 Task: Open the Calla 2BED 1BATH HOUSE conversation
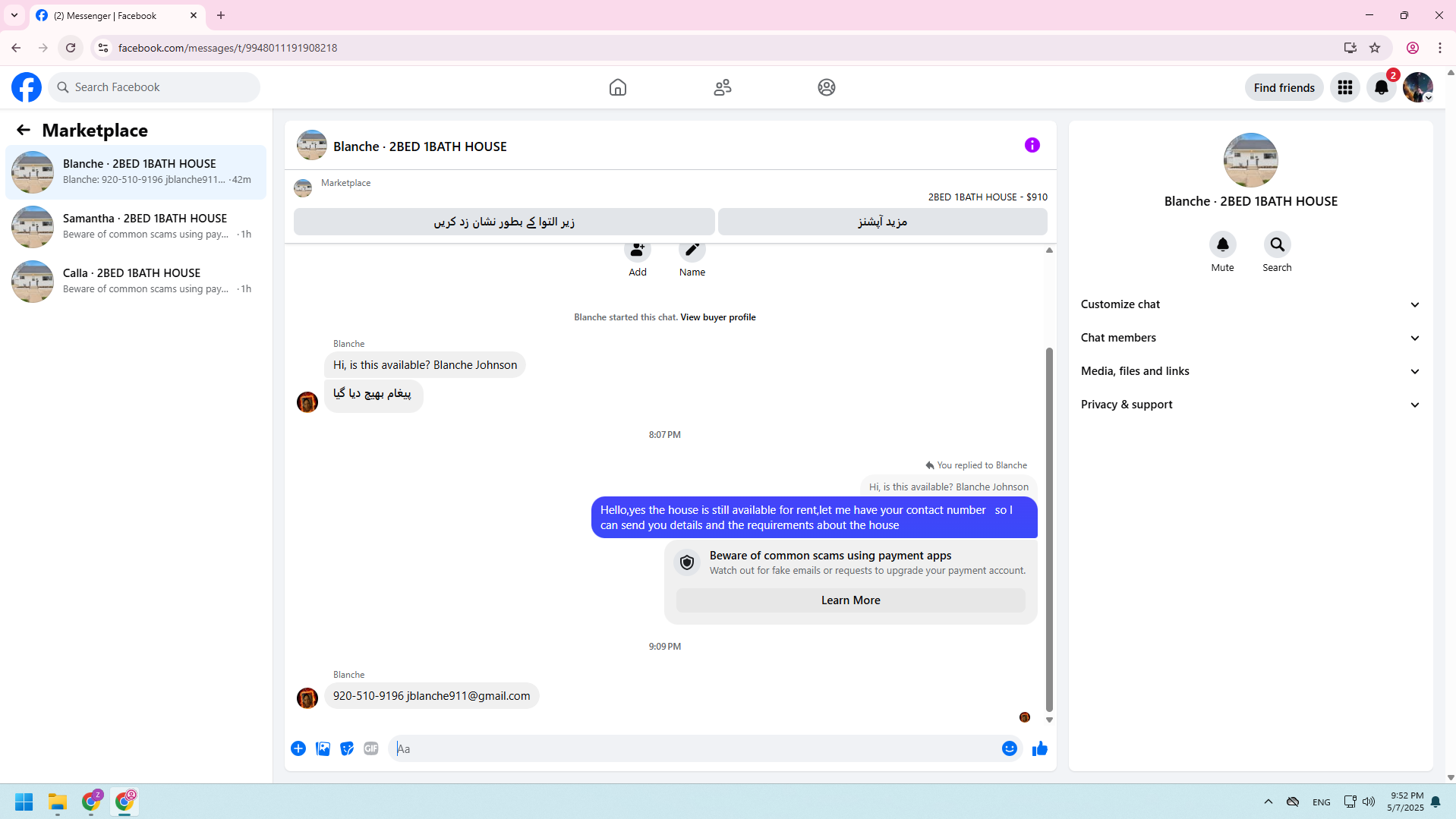(x=136, y=282)
